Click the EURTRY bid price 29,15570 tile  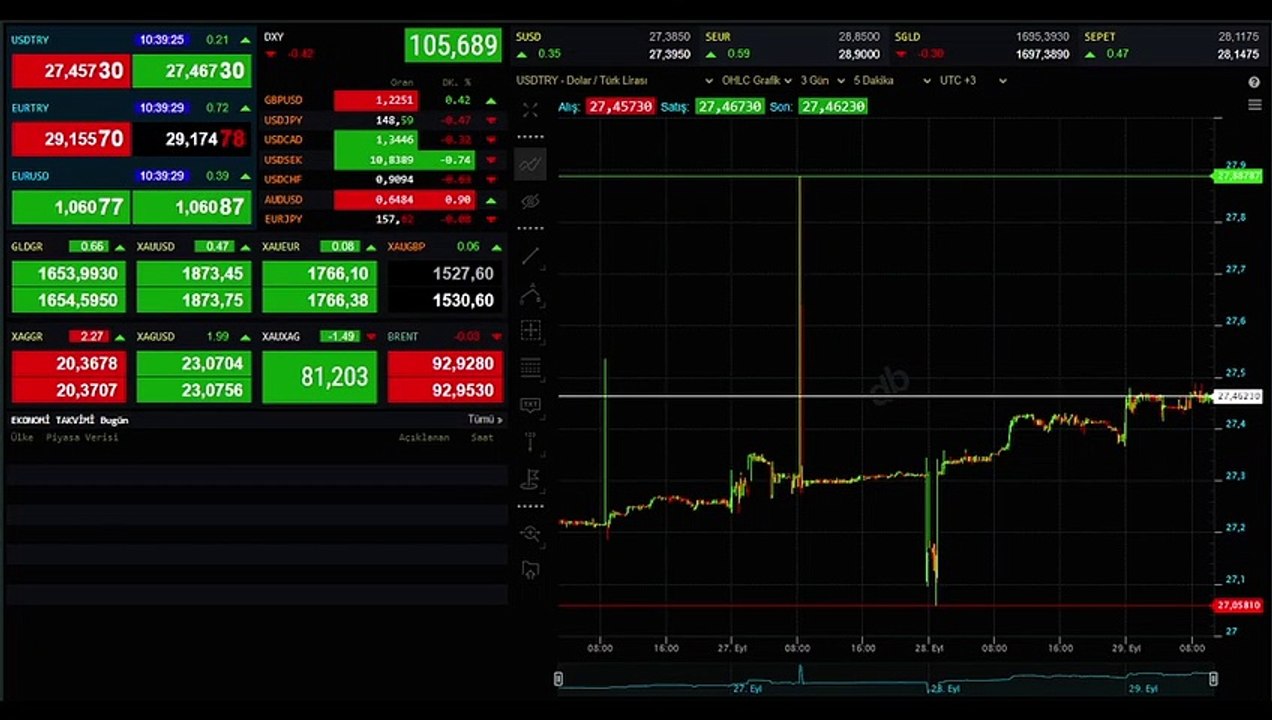coord(70,139)
